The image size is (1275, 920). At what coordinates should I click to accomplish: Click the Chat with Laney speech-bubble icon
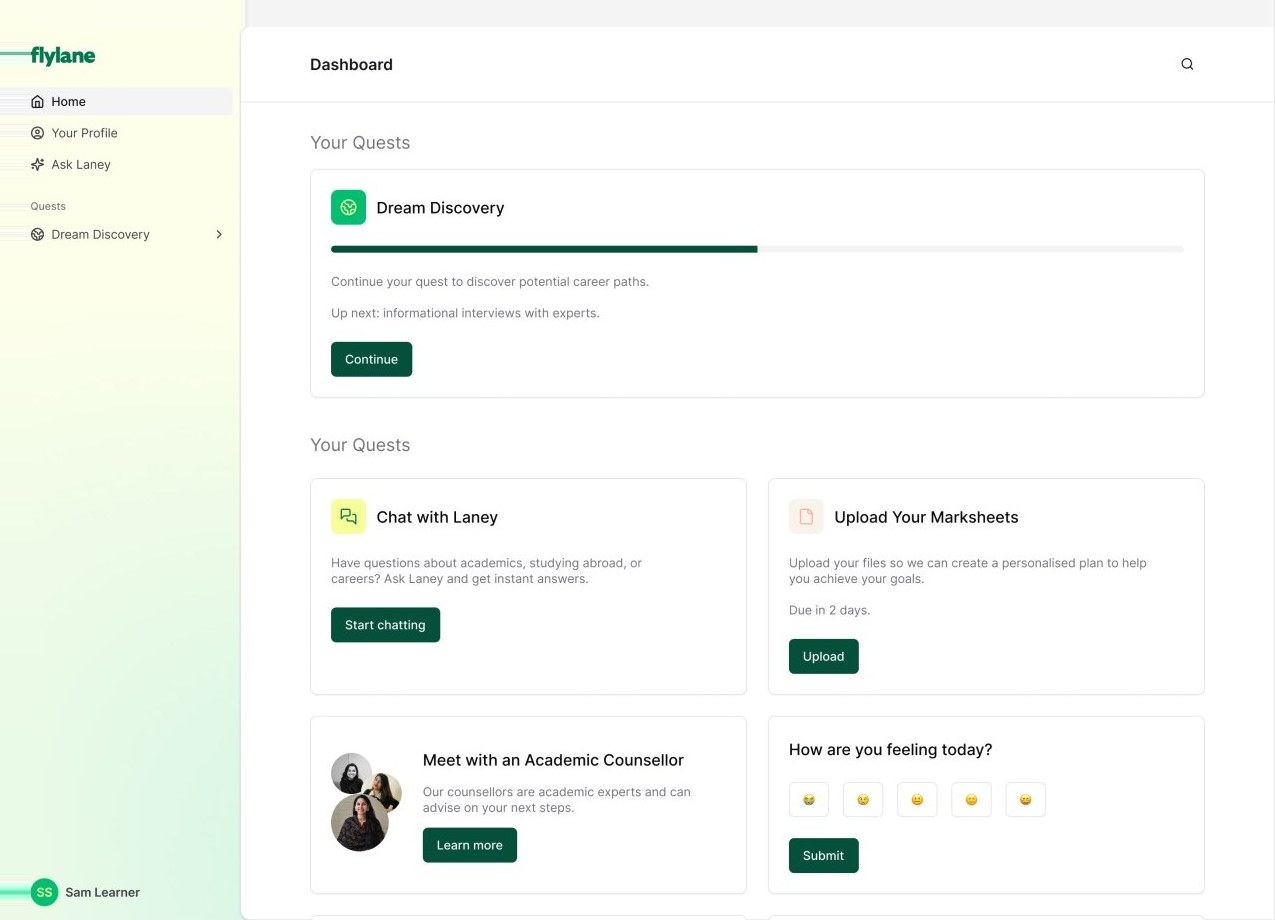pyautogui.click(x=348, y=516)
